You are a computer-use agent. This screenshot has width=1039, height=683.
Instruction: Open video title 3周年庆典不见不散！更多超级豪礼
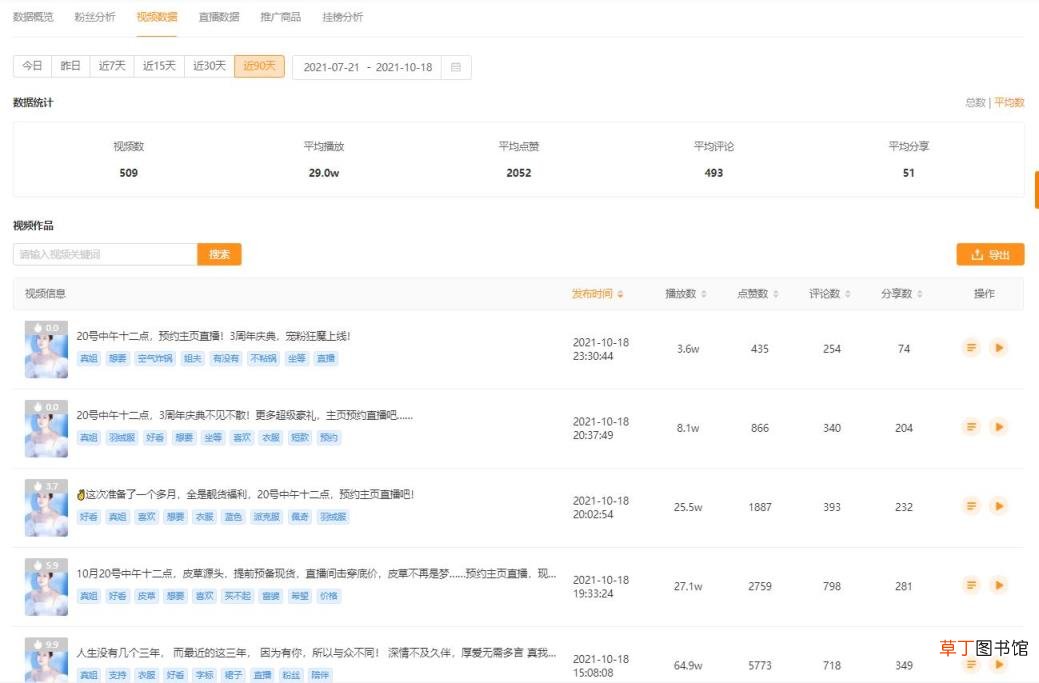(x=245, y=415)
